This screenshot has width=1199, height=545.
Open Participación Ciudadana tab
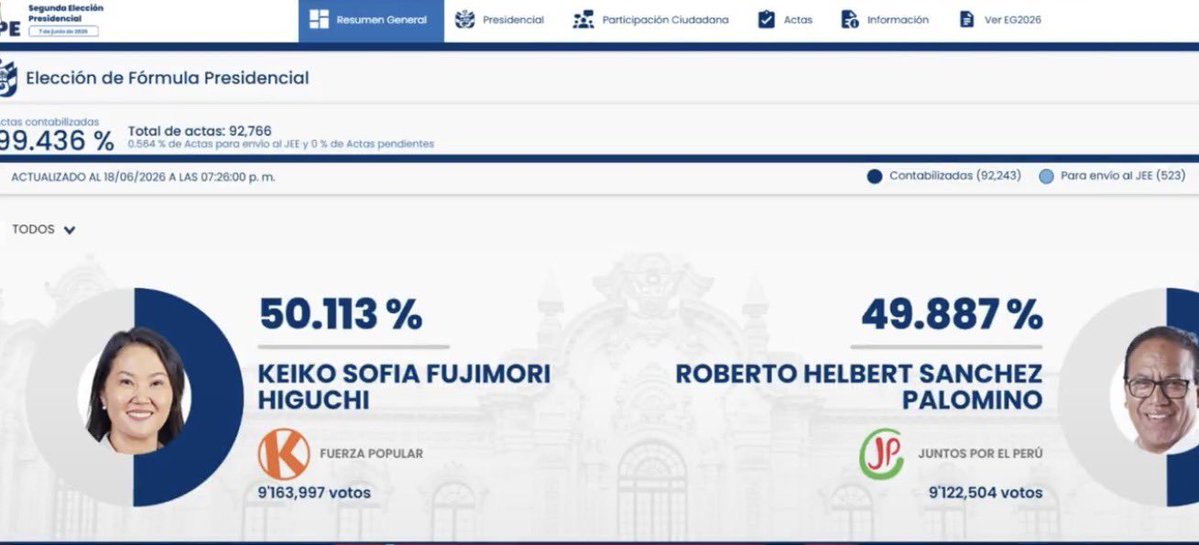pos(651,21)
